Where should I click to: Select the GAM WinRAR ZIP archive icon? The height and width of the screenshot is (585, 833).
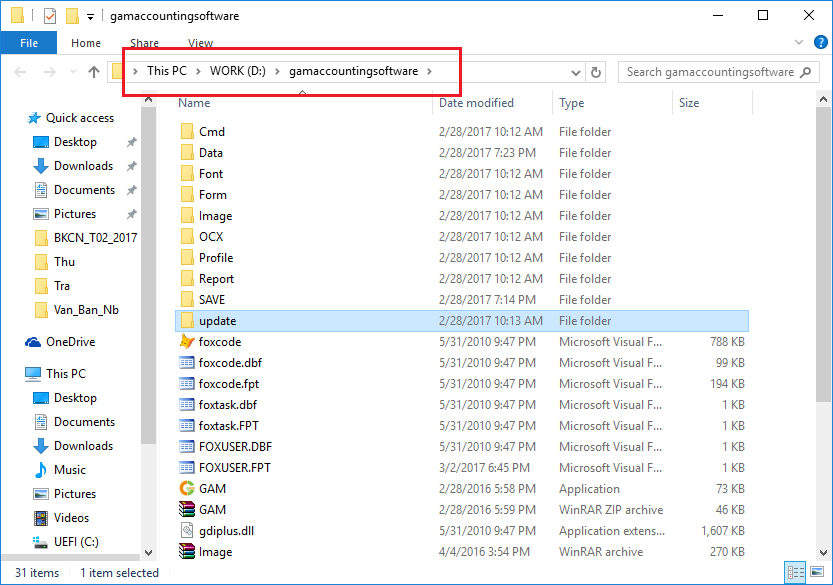[x=187, y=510]
